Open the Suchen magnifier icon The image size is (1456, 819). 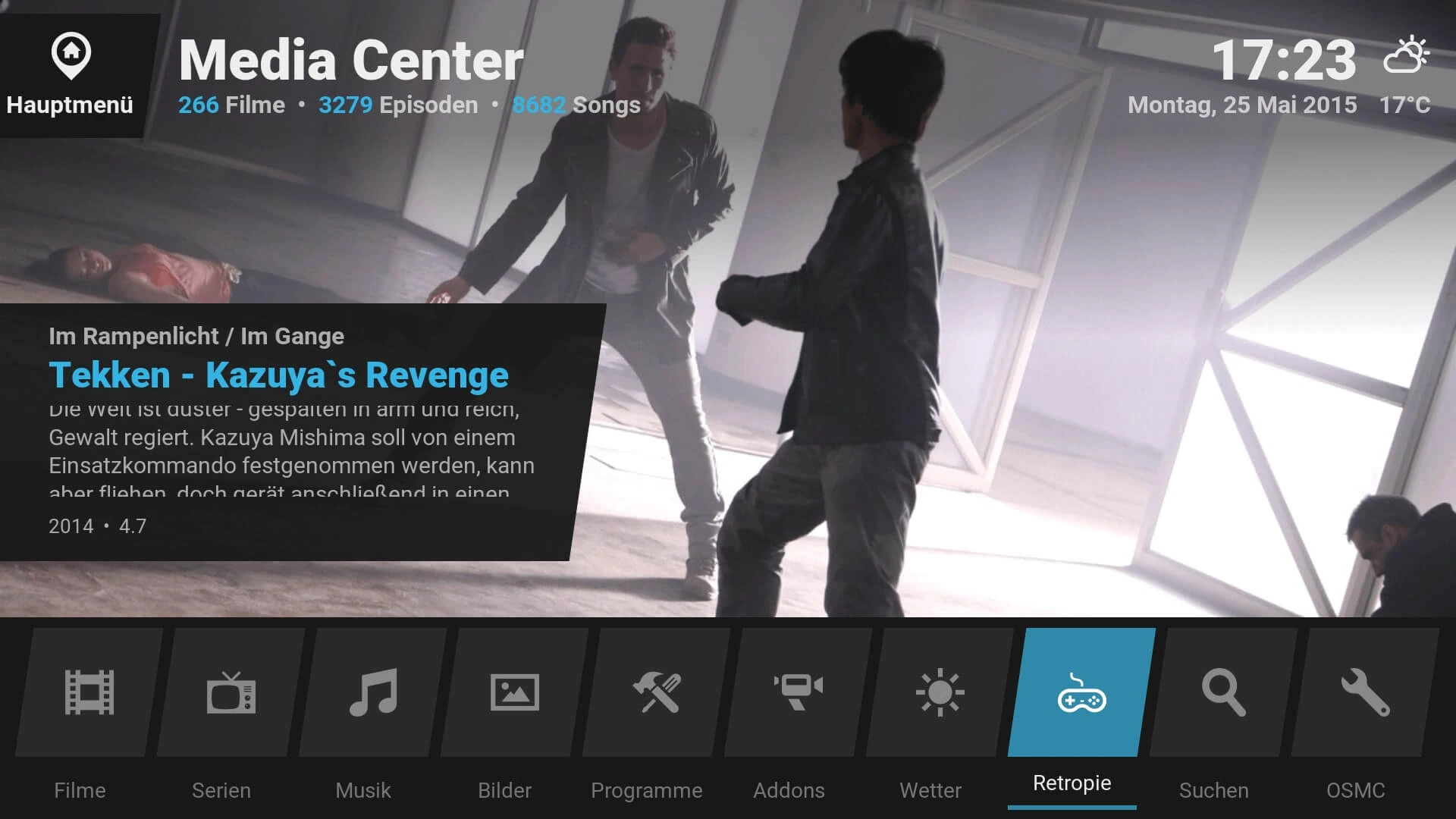[x=1224, y=692]
